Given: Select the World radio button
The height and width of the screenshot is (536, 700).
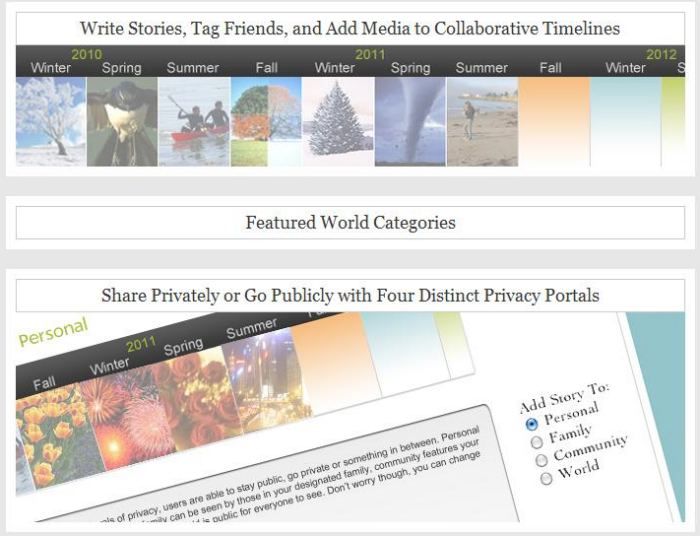Looking at the screenshot, I should pos(546,479).
